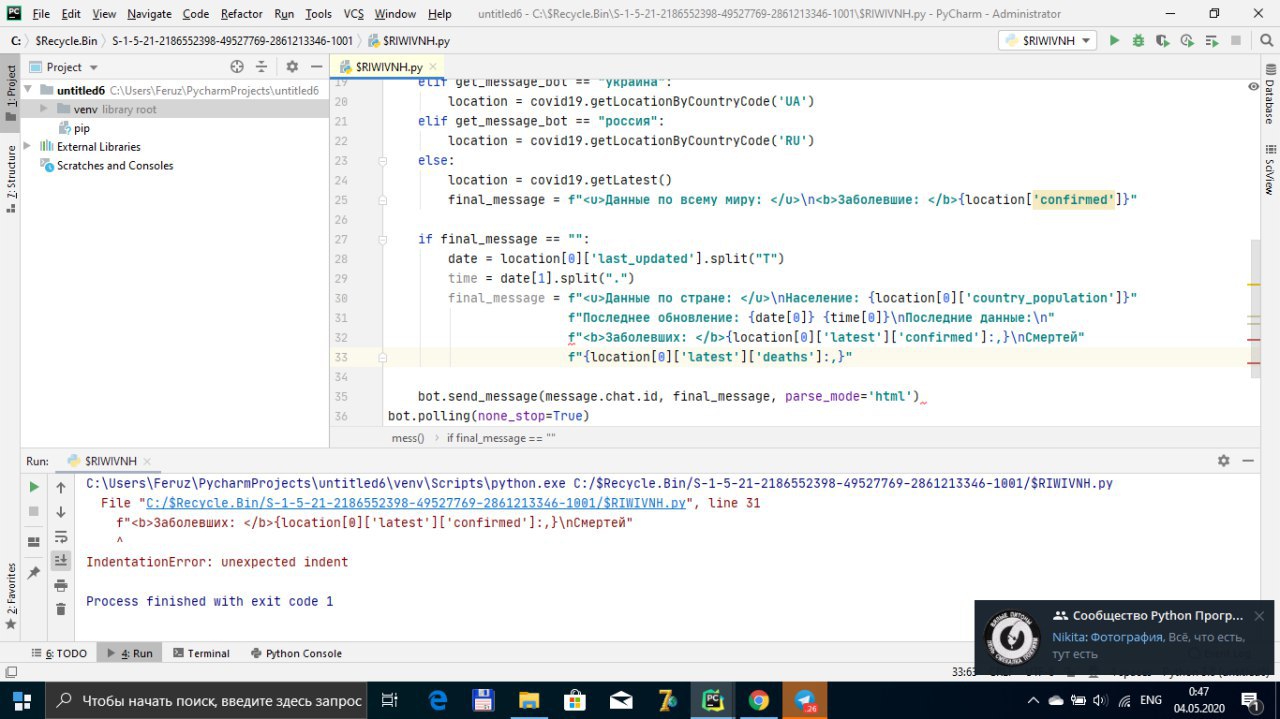Expand the venv library root folder
This screenshot has height=719, width=1280.
tap(43, 109)
